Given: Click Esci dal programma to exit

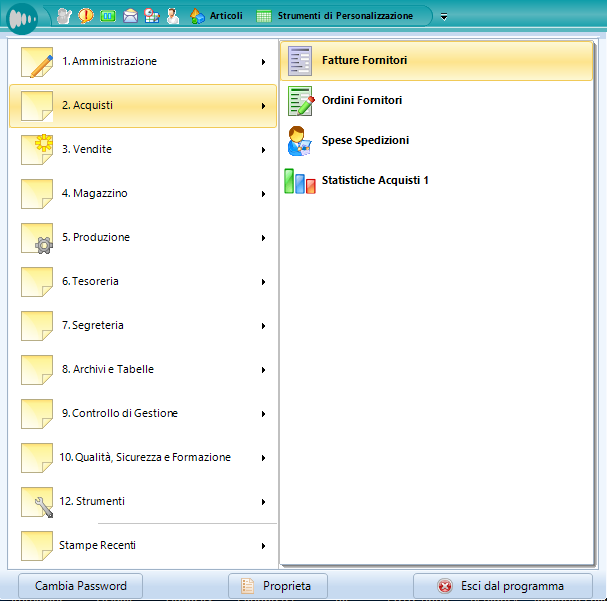Looking at the screenshot, I should [502, 586].
